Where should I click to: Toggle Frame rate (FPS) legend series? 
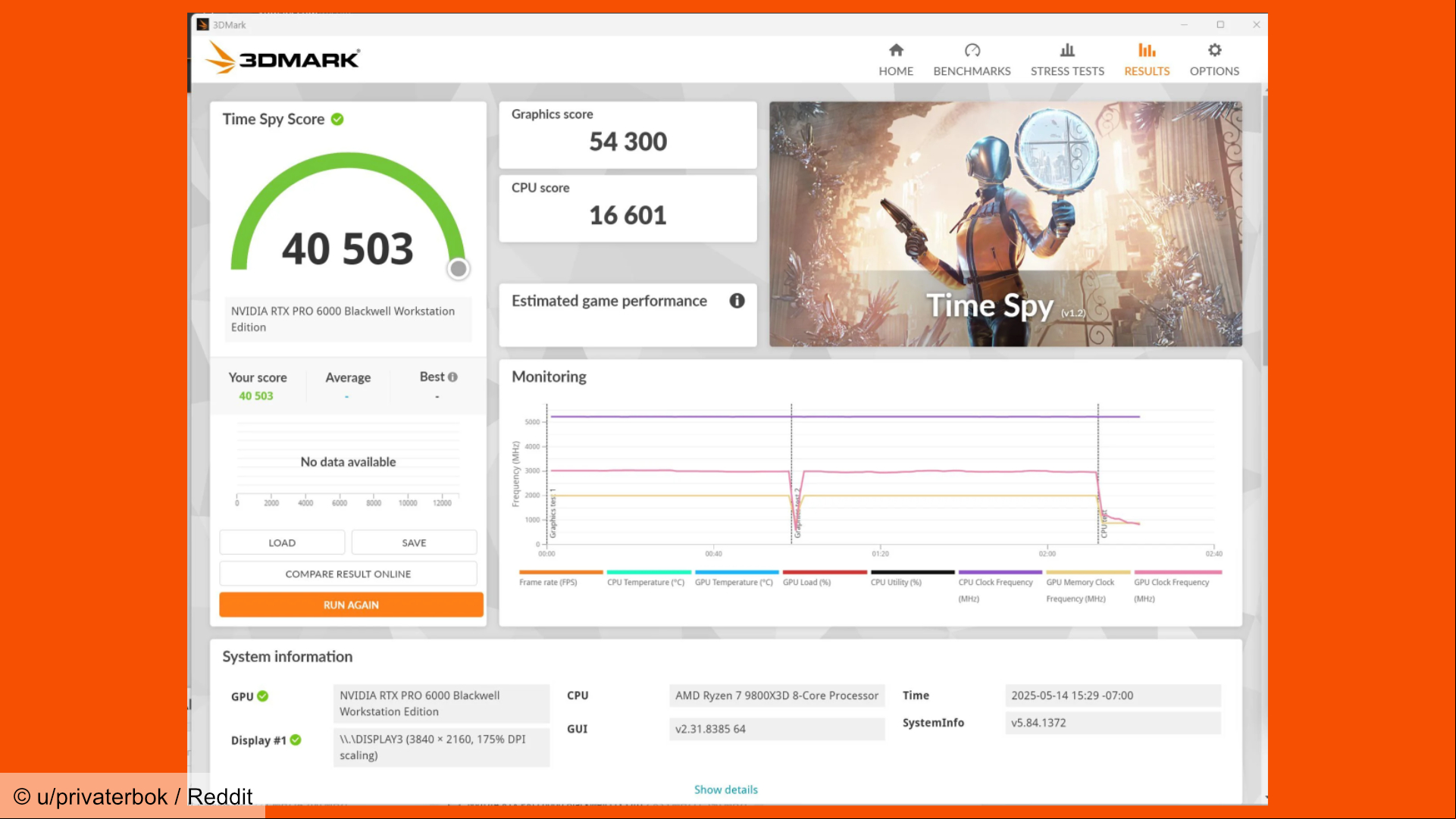point(560,579)
